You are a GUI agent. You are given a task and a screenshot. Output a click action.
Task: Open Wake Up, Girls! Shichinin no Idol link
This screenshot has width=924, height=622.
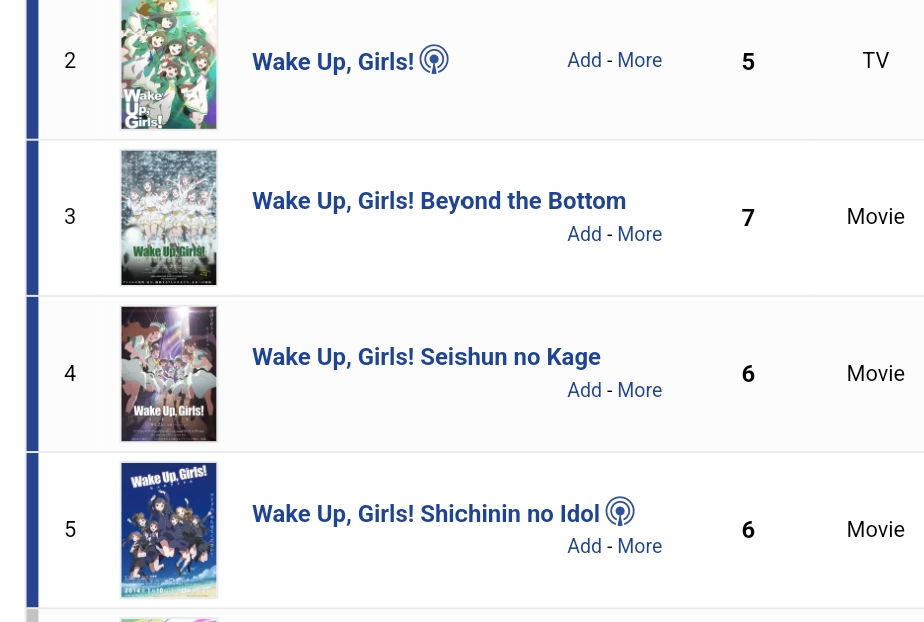pos(425,514)
